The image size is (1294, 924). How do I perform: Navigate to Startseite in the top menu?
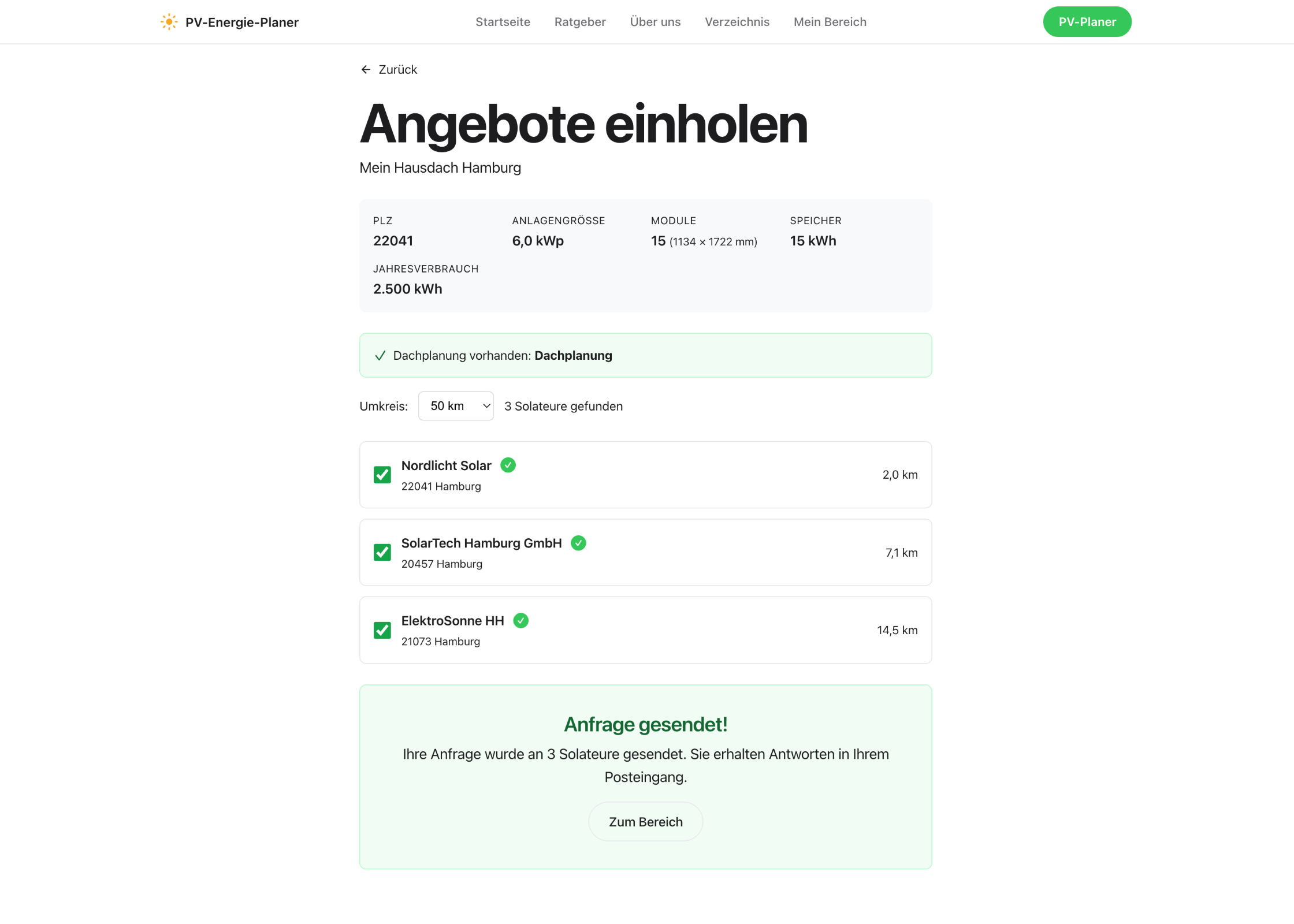pos(503,21)
